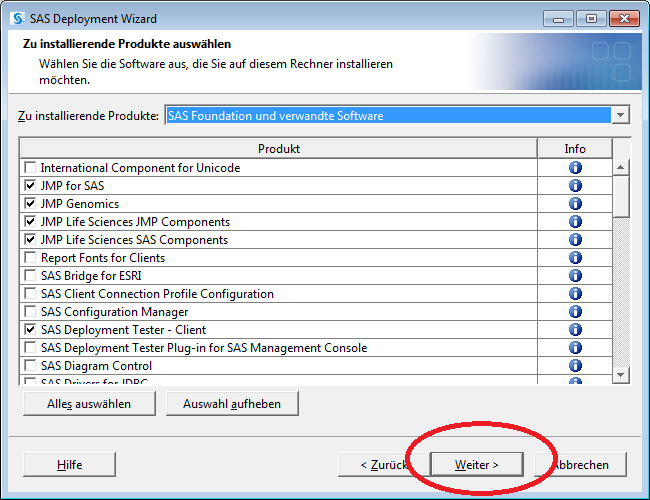Open info for Report Fonts for Clients

pyautogui.click(x=575, y=257)
